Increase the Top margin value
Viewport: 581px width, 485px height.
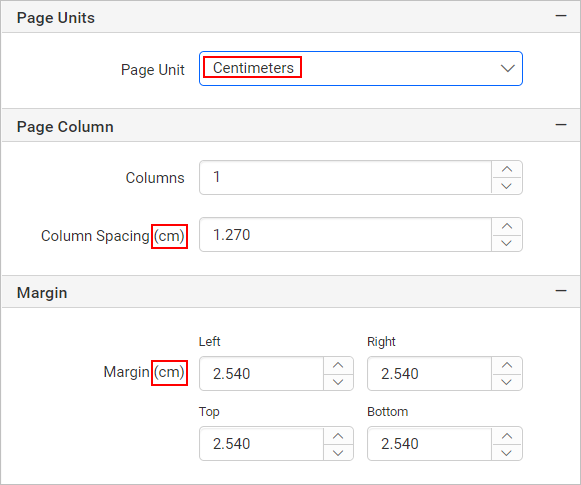pyautogui.click(x=338, y=436)
